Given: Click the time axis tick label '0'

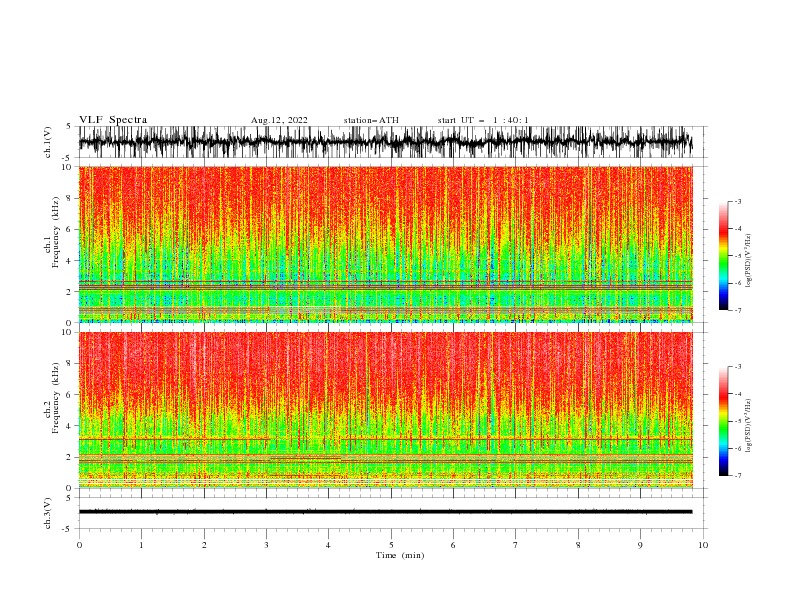Looking at the screenshot, I should [79, 545].
